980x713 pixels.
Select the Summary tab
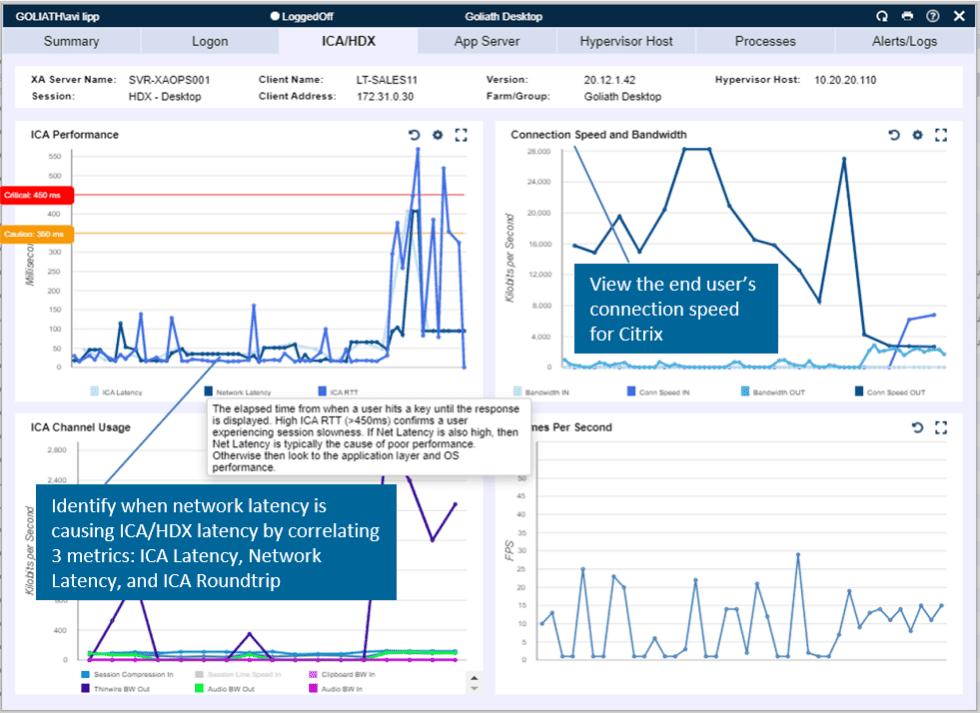click(72, 41)
